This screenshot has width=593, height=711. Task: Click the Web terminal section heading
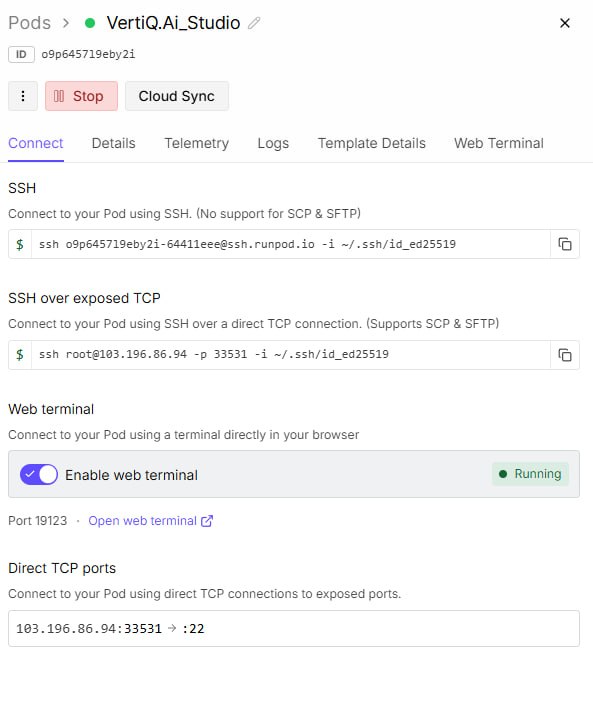click(x=51, y=409)
